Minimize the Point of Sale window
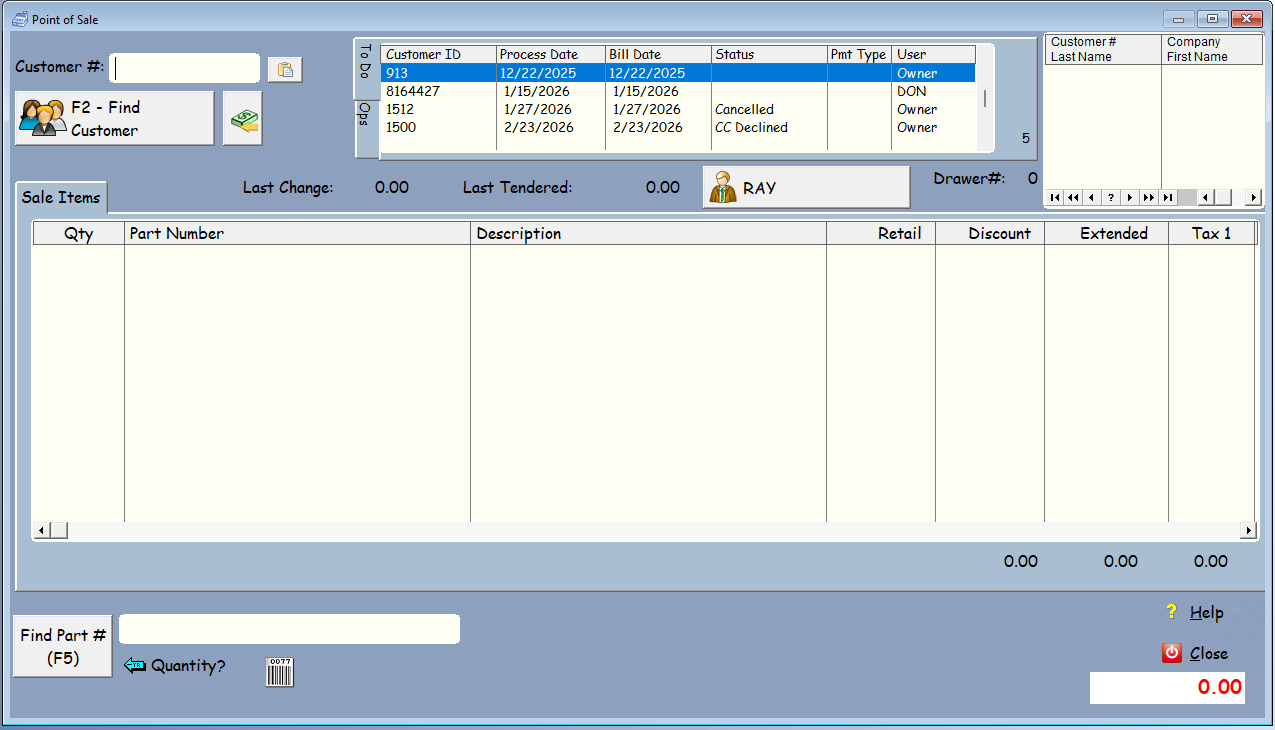This screenshot has height=730, width=1275. (1180, 19)
